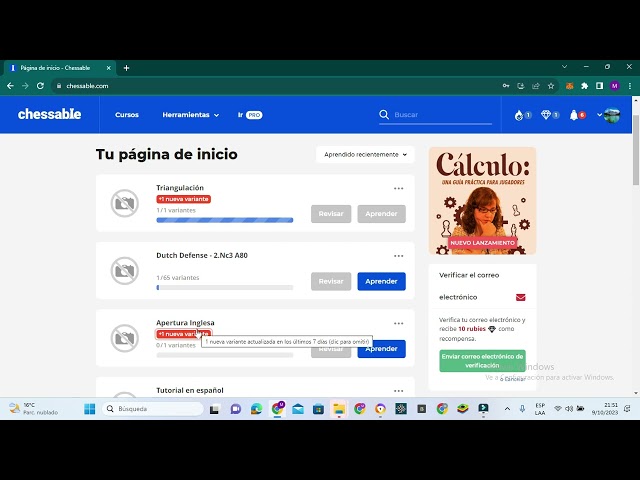Open the Aprendido recientemente sort dropdown
640x480 pixels.
(365, 154)
